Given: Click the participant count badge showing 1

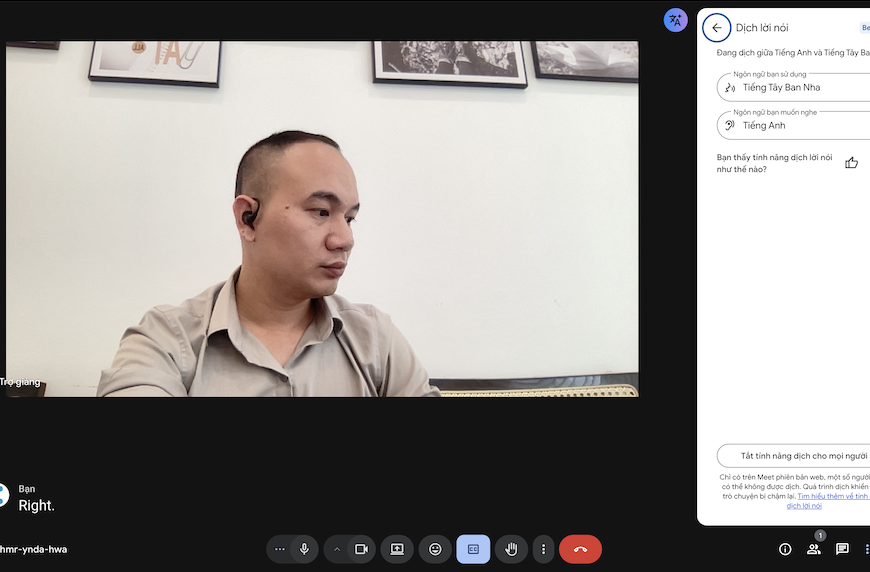Looking at the screenshot, I should pyautogui.click(x=820, y=535).
